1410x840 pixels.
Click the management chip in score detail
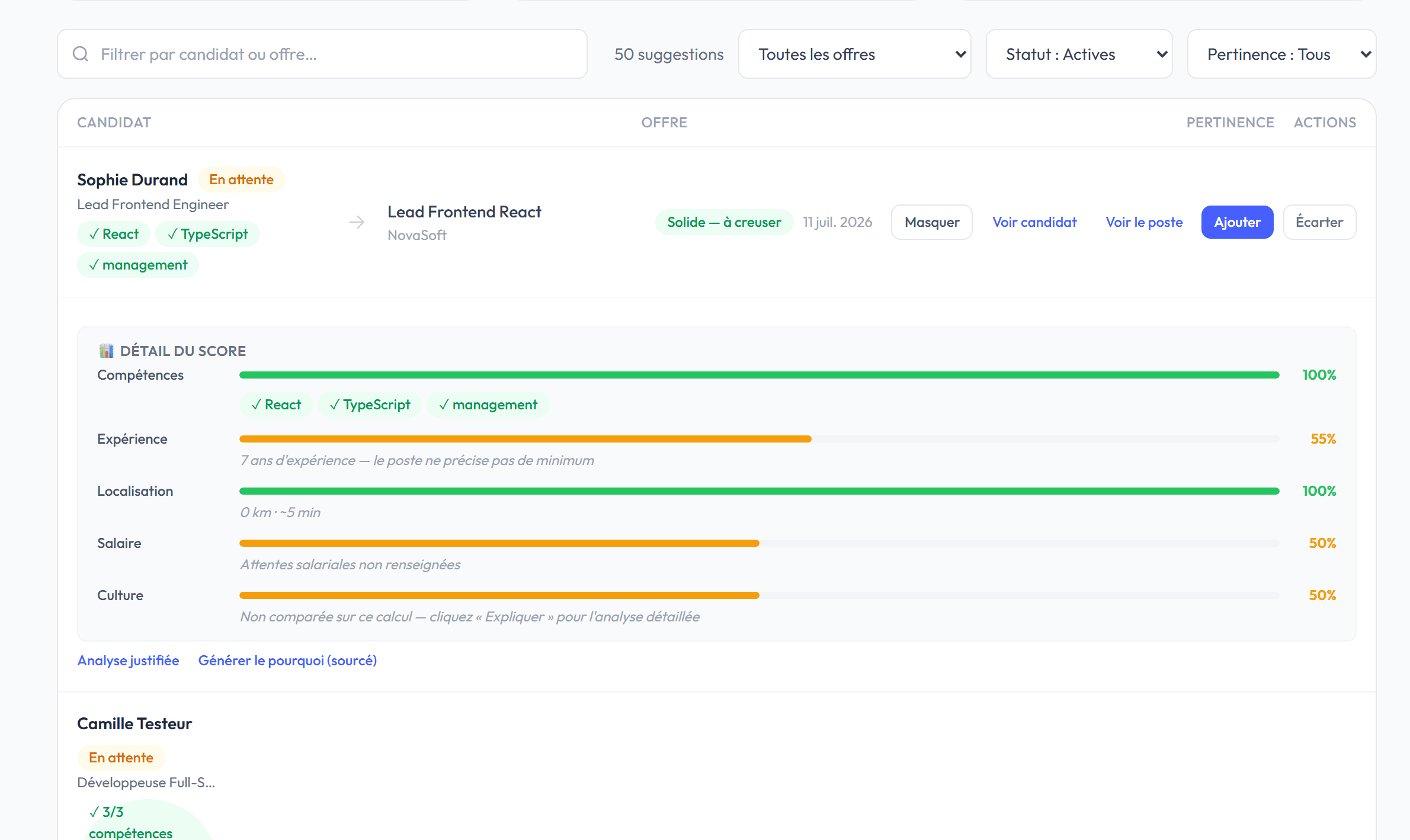pyautogui.click(x=488, y=405)
